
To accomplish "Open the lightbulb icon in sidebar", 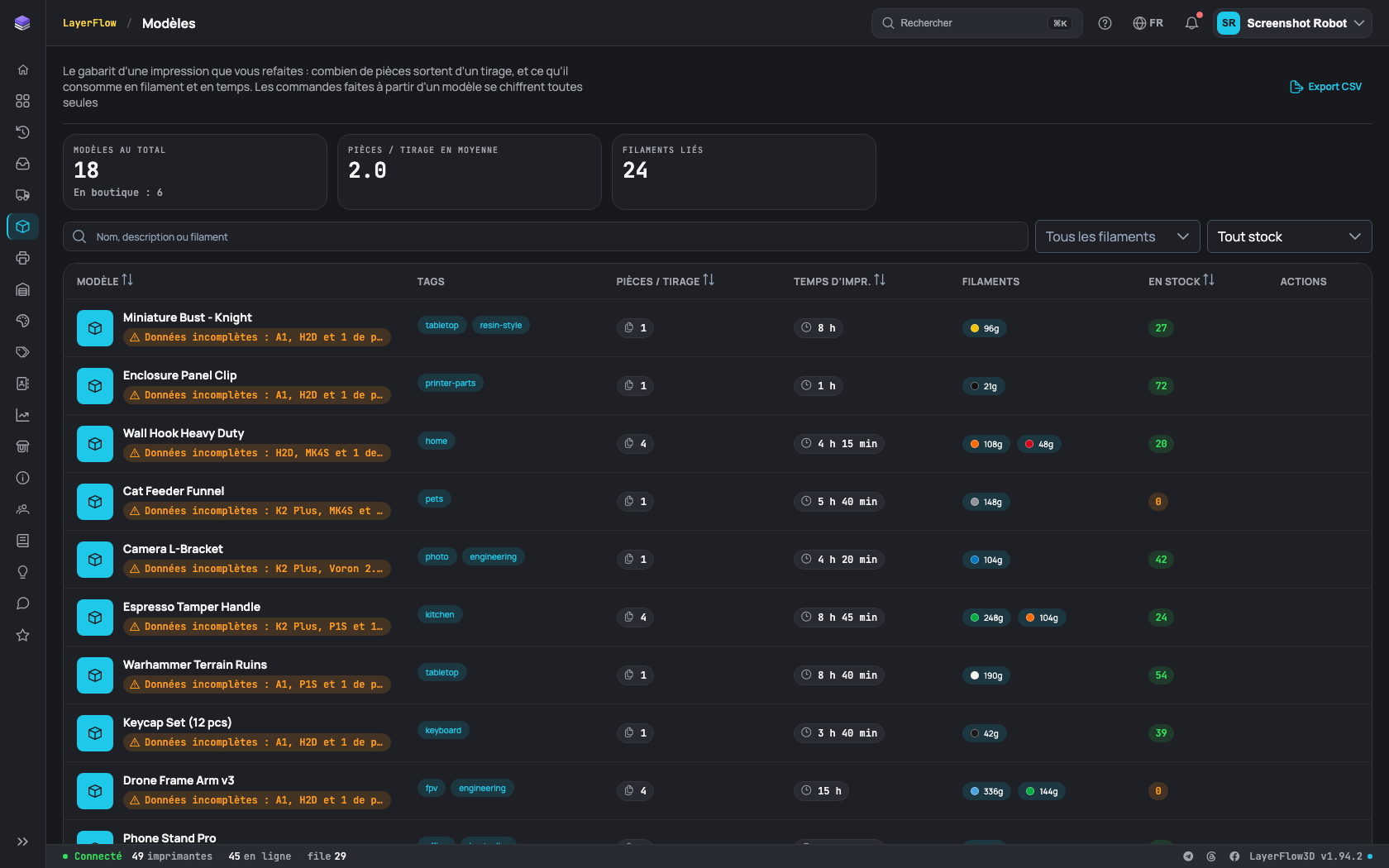I will pos(22,572).
